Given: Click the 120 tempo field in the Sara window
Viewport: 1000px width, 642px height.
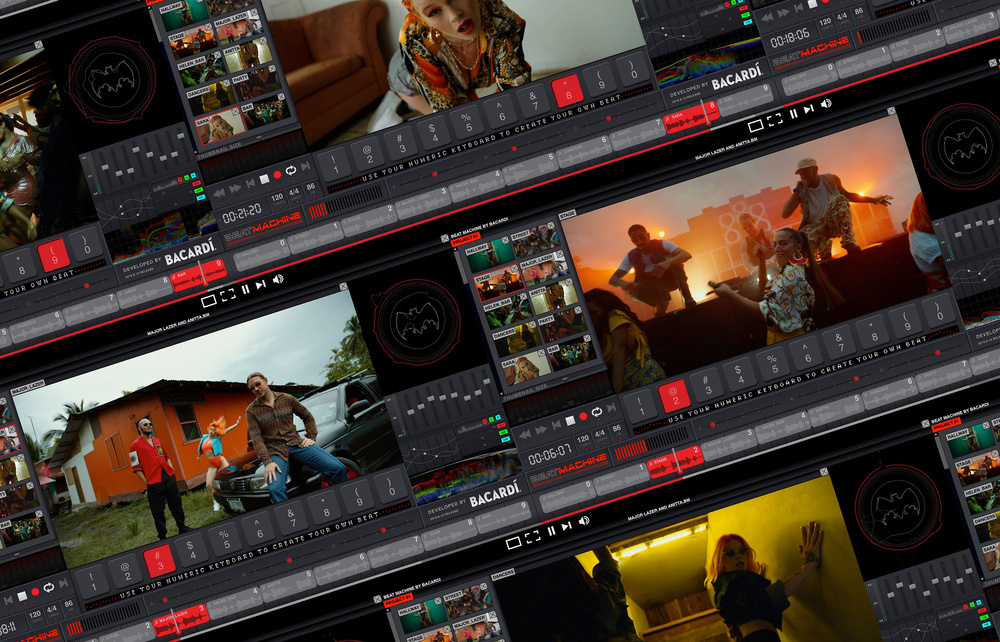Looking at the screenshot, I should [277, 199].
